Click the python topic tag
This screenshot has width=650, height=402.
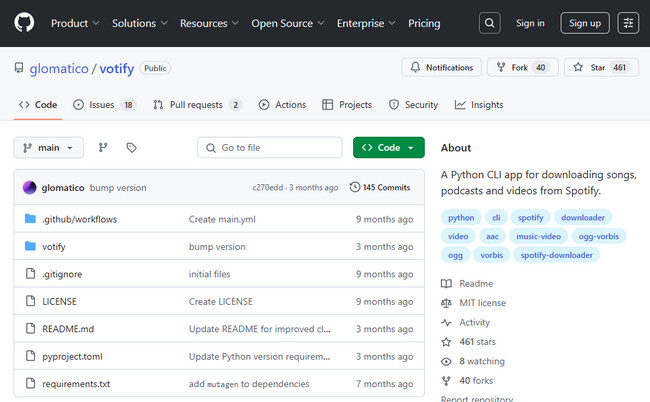click(x=461, y=218)
